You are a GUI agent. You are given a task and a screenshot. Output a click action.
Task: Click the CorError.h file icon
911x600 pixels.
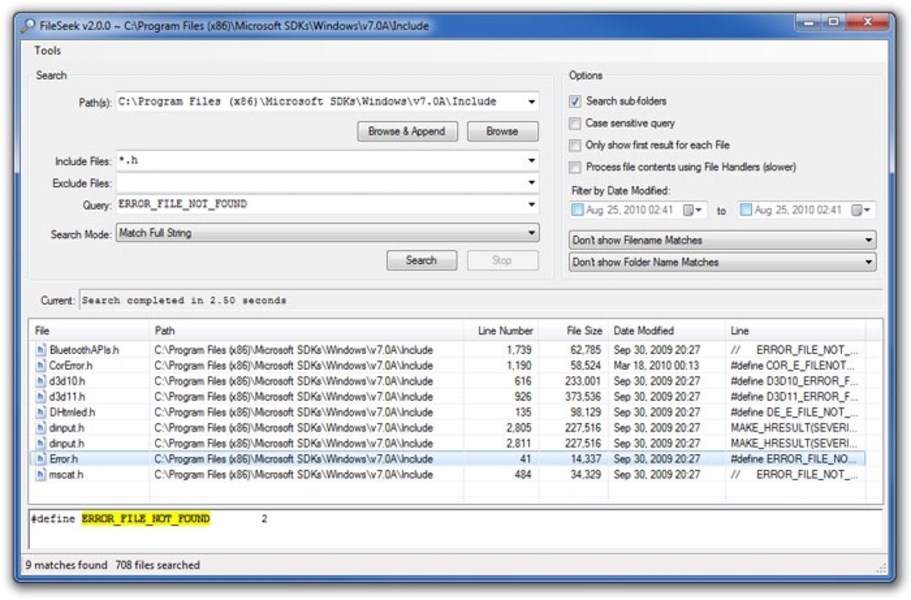coord(41,366)
